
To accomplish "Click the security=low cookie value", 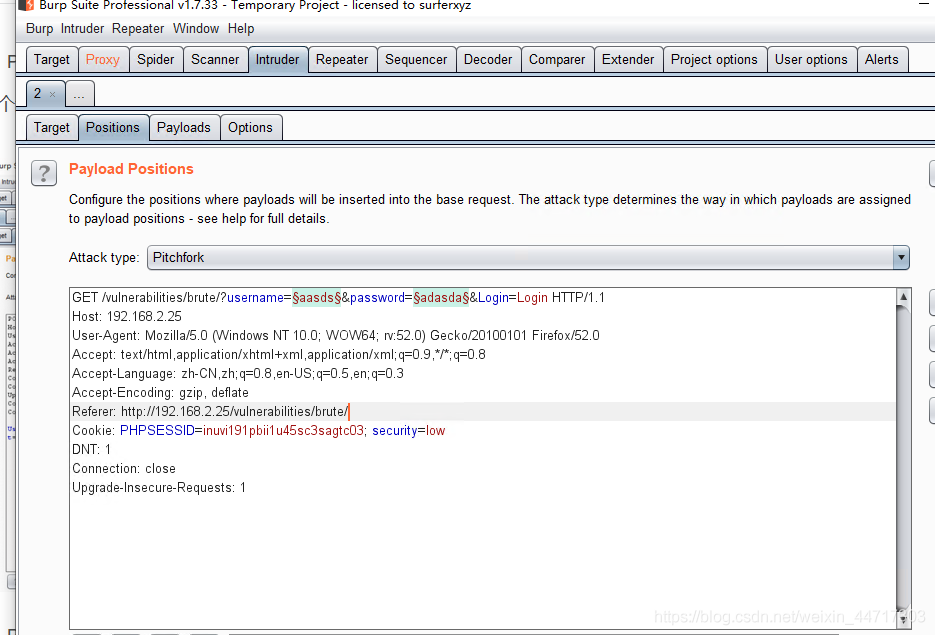I will coord(408,430).
